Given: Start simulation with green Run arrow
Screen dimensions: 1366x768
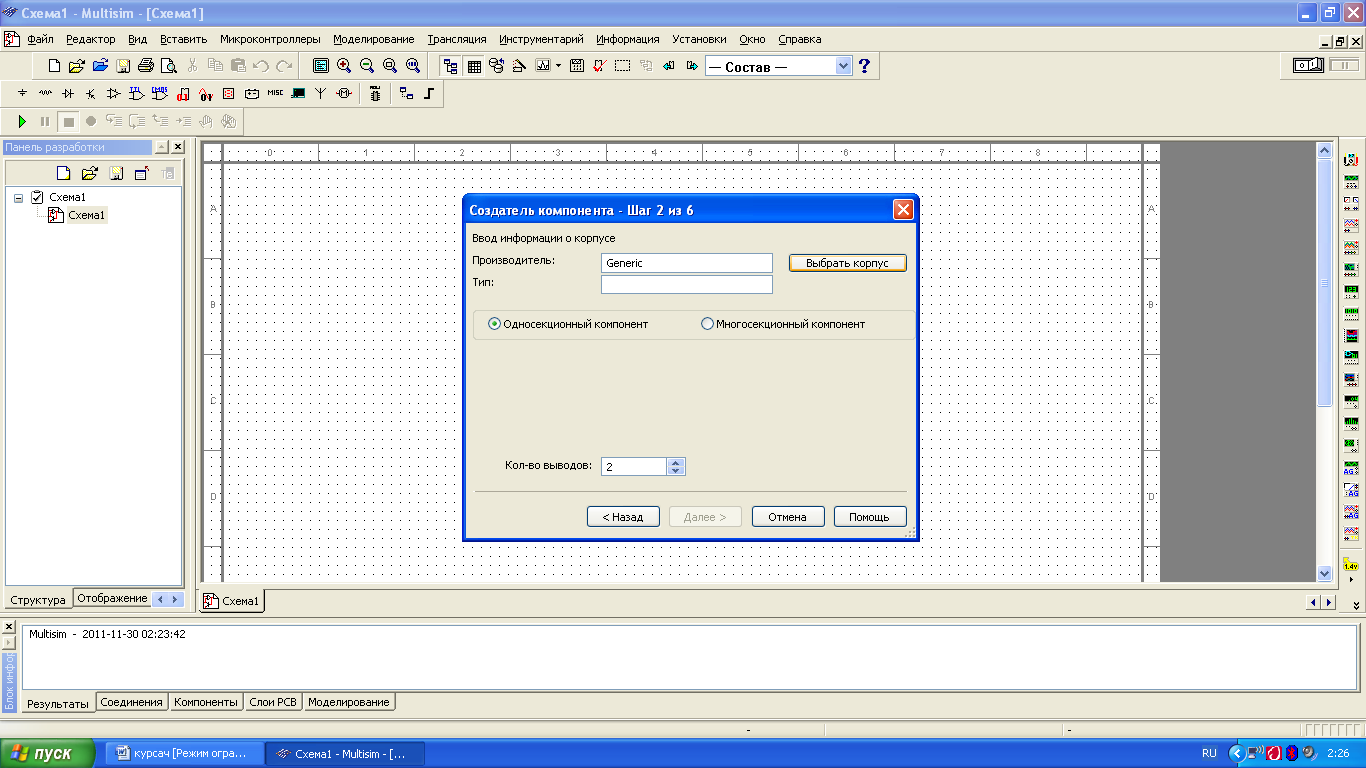Looking at the screenshot, I should tap(22, 122).
